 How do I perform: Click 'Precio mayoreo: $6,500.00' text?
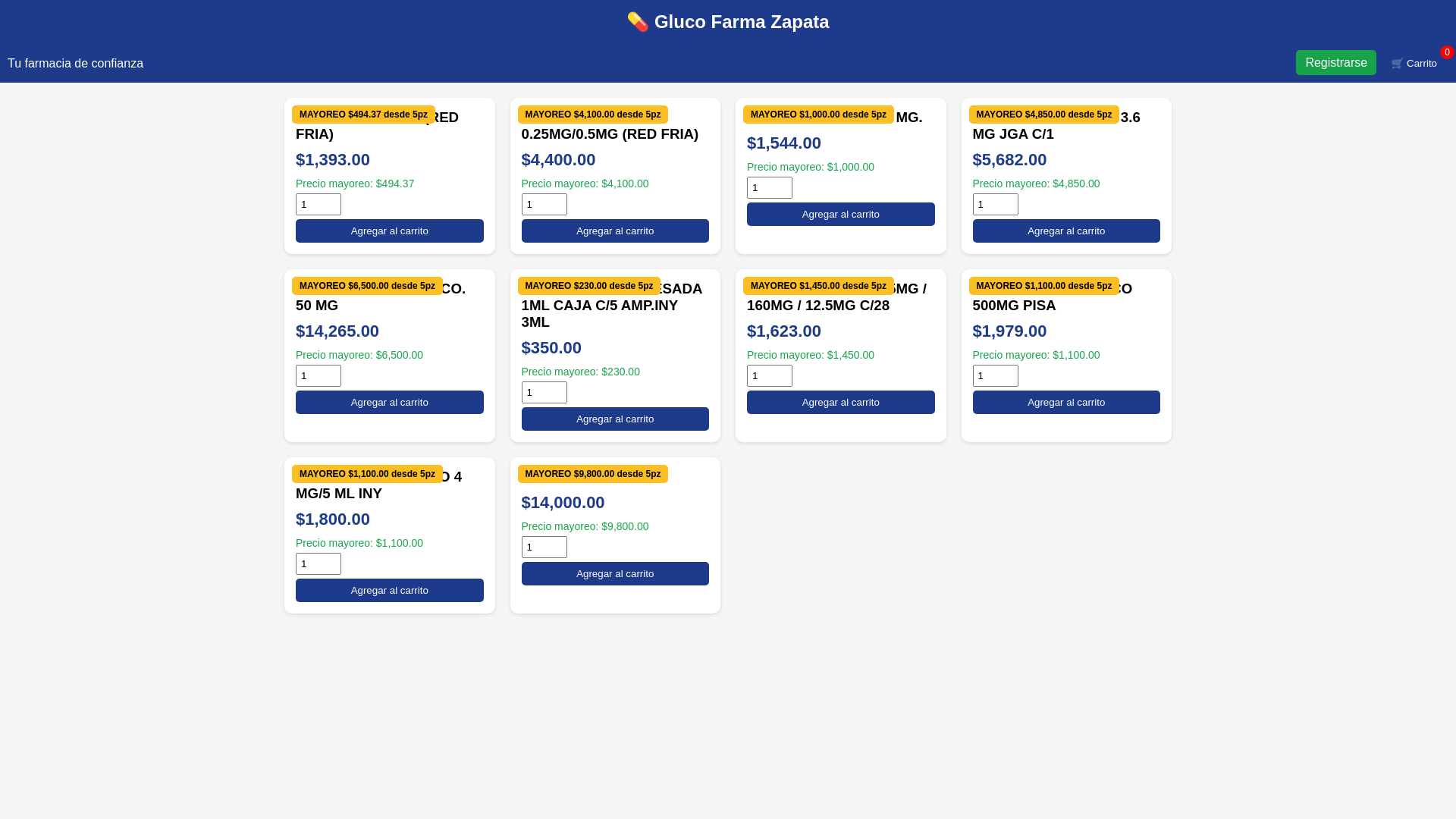(x=359, y=355)
